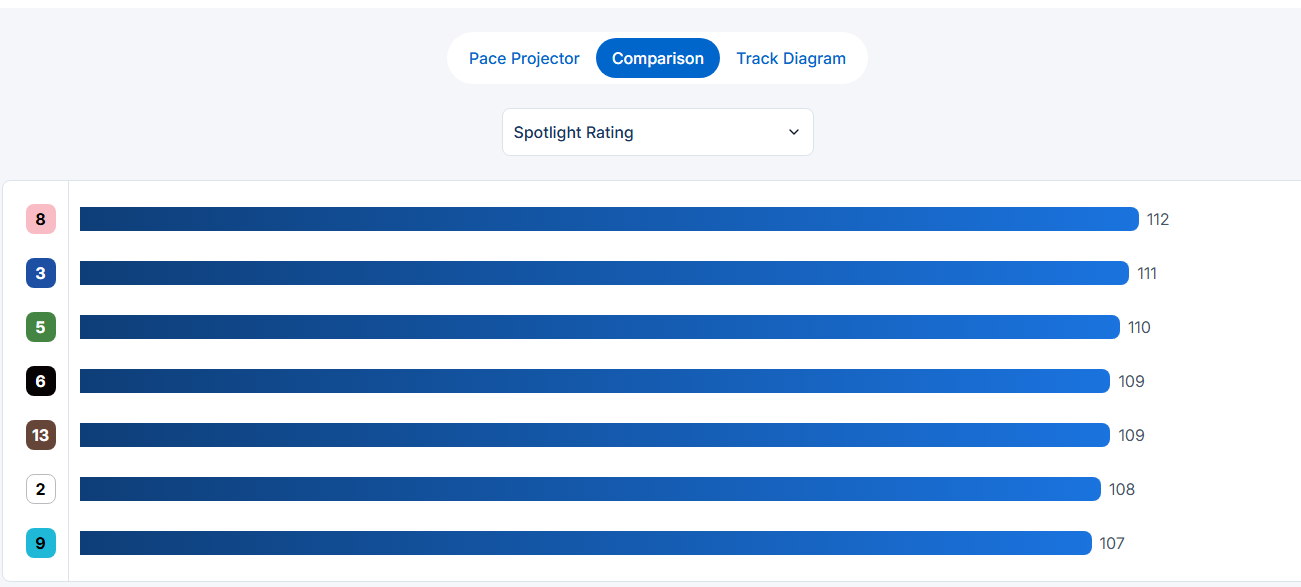This screenshot has width=1301, height=587.
Task: Click the bar for runner 13
Action: [594, 435]
